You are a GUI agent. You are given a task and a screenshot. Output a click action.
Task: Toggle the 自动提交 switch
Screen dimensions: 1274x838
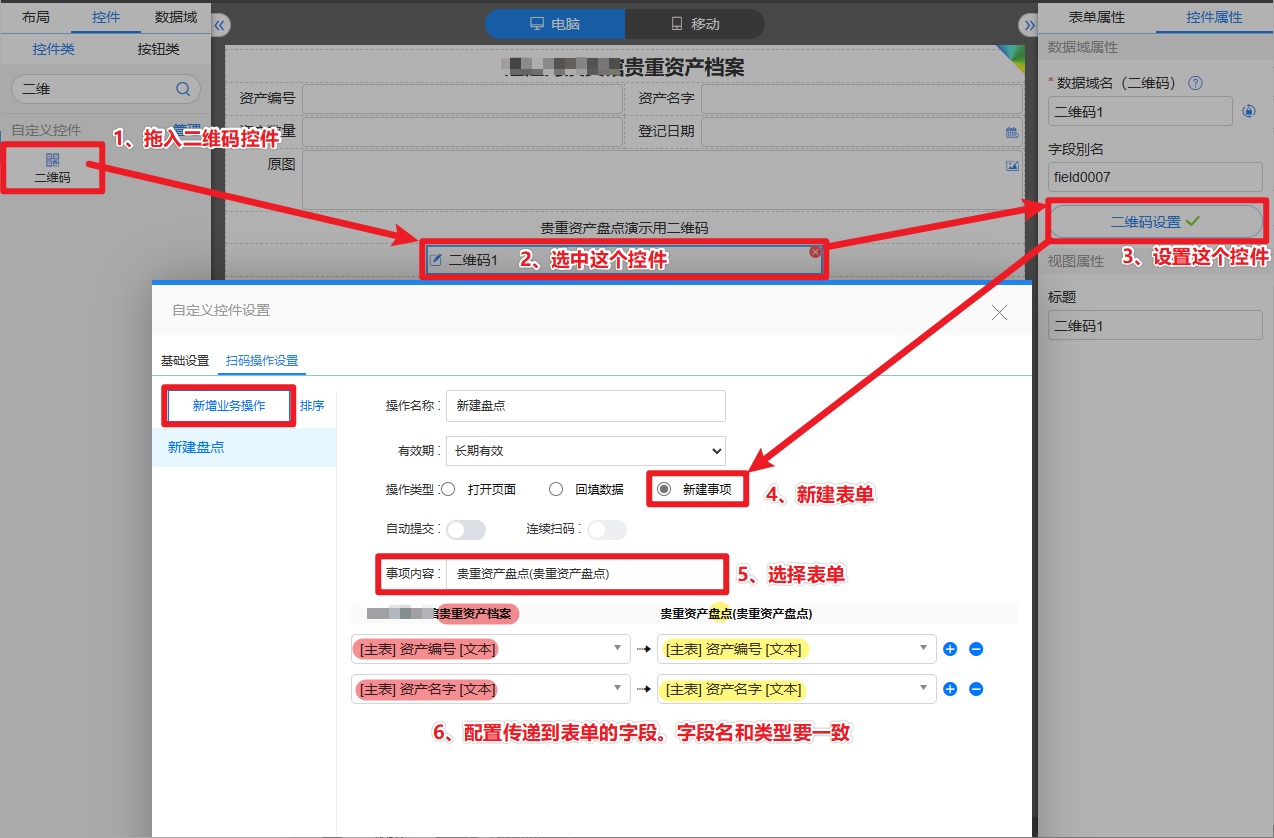(x=466, y=529)
